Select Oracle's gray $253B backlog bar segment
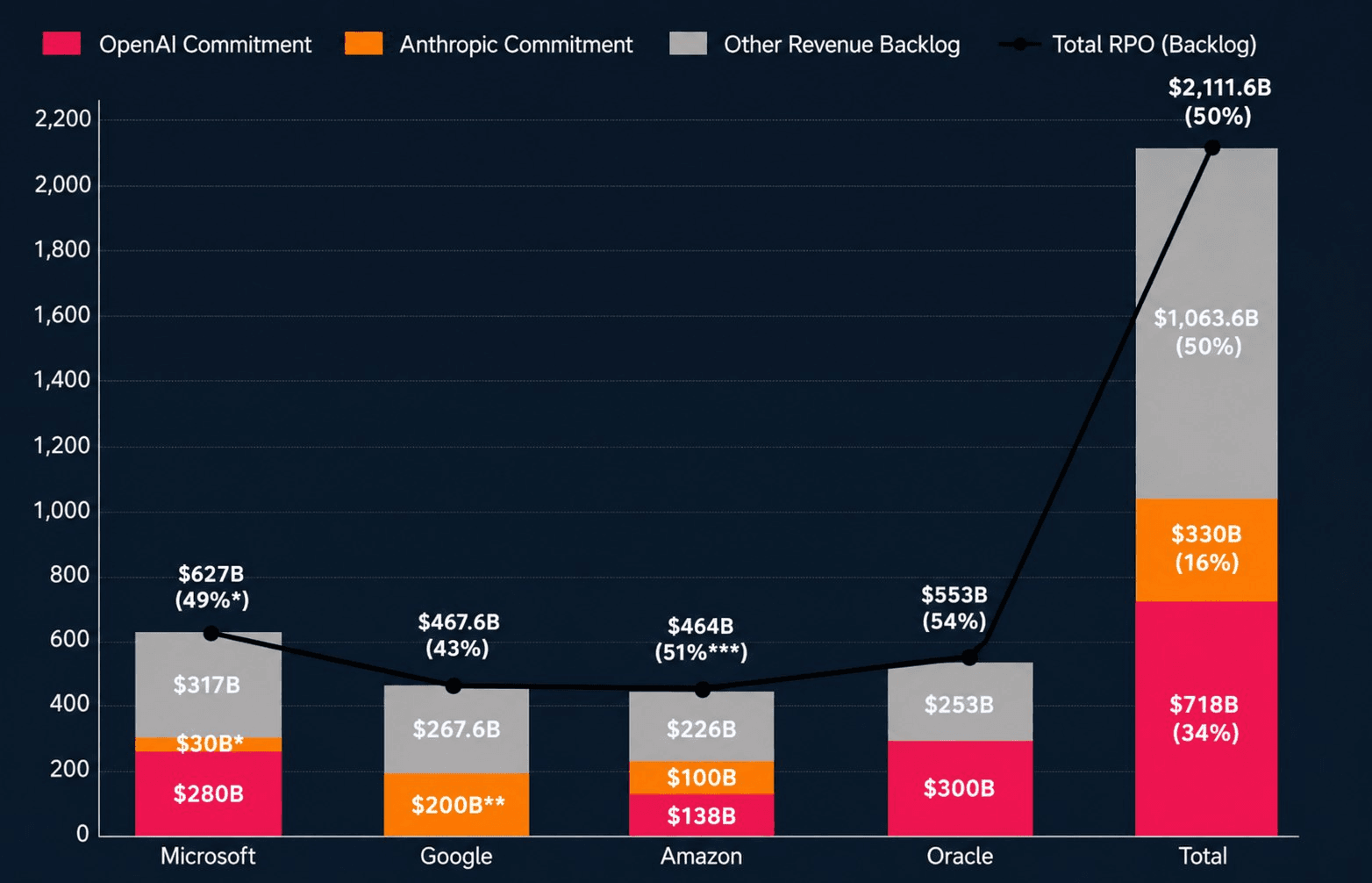 pos(960,702)
